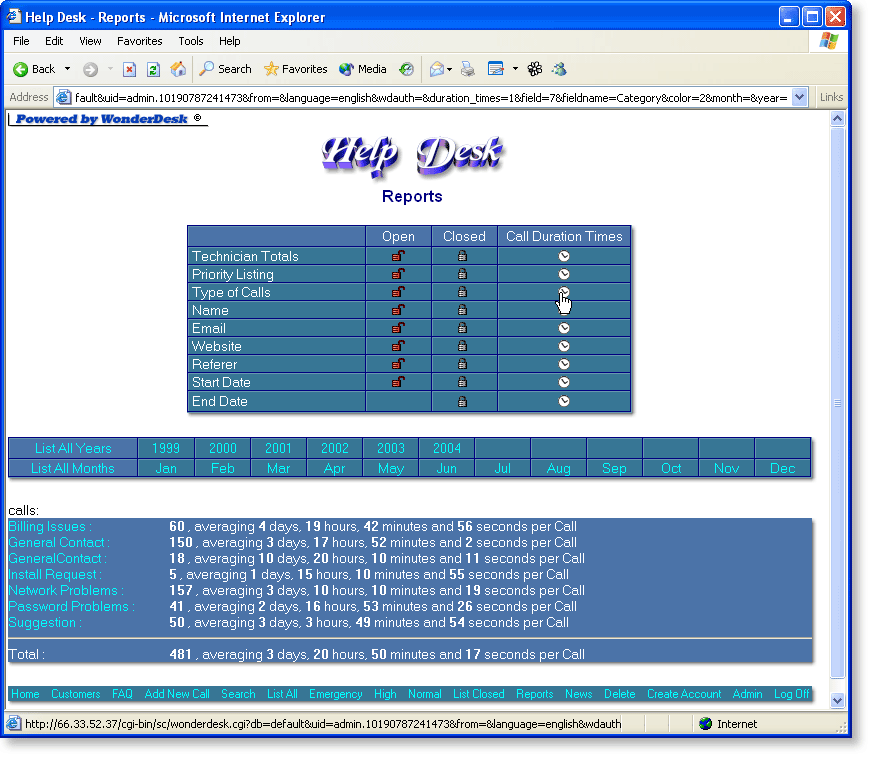
Task: Filter reports by year 1999
Action: [166, 448]
